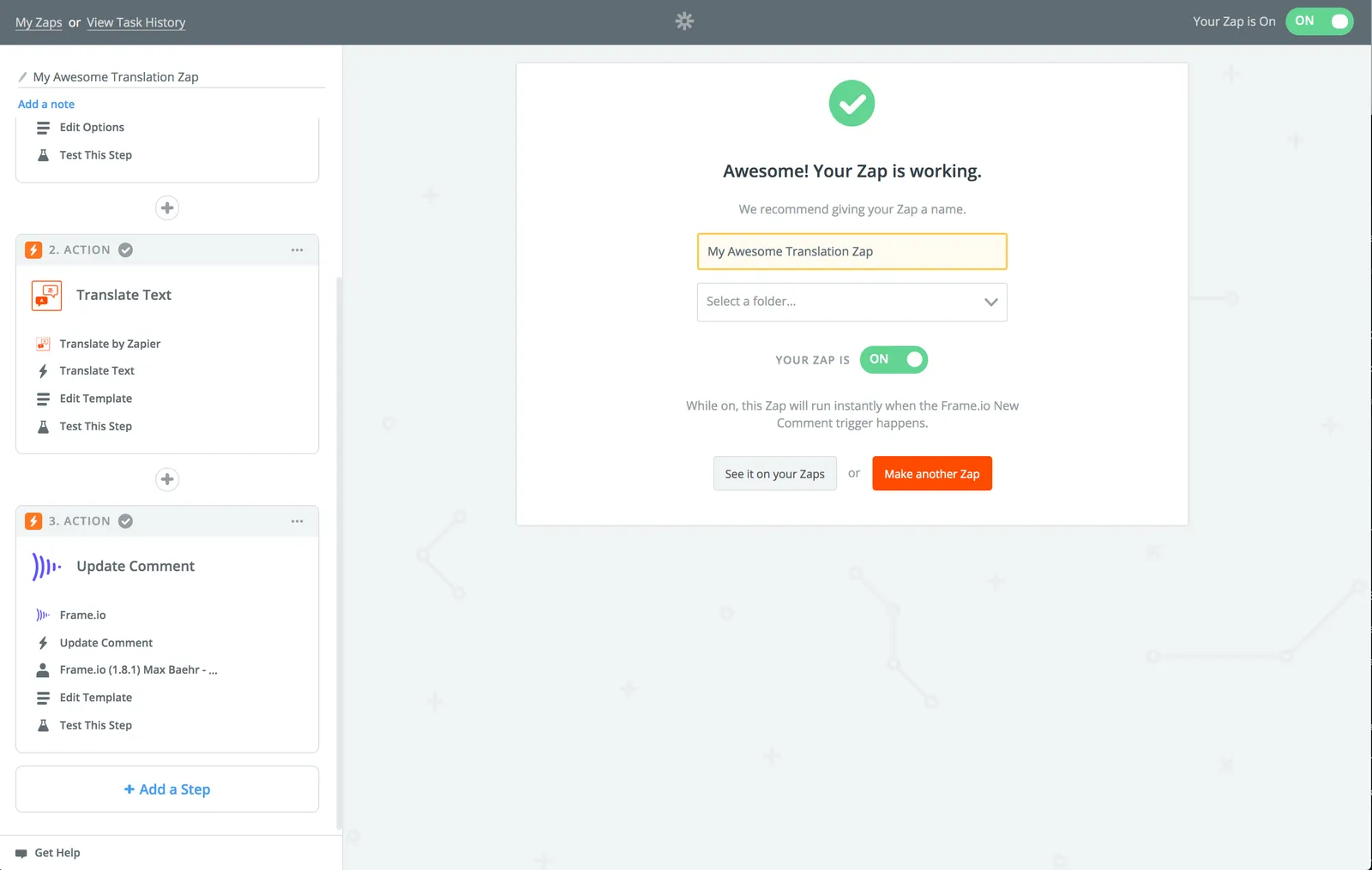
Task: Select Update Comment action row in step 3
Action: coord(106,643)
